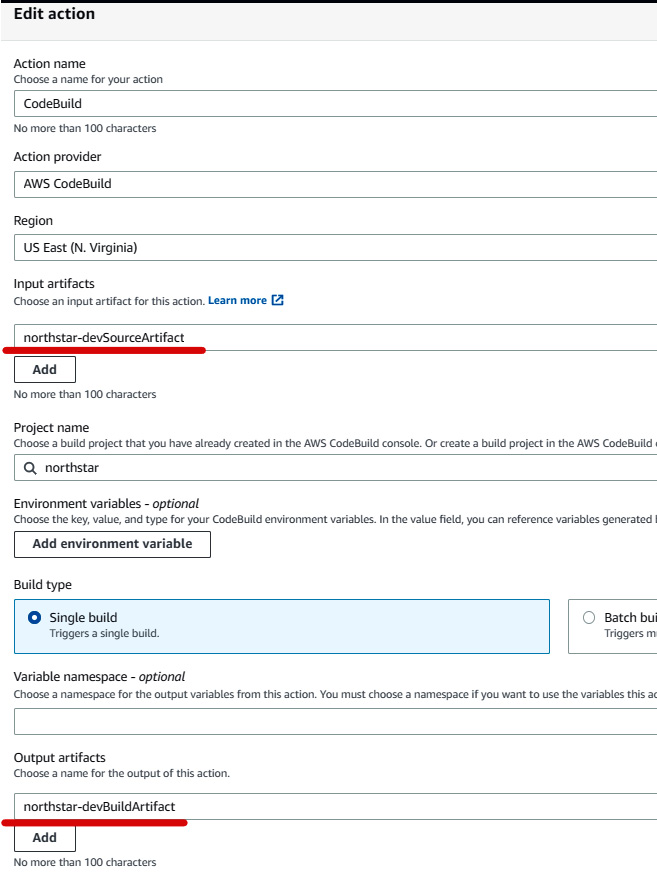The image size is (657, 888).
Task: Click the 'Edit action' heading text
Action: [x=54, y=14]
